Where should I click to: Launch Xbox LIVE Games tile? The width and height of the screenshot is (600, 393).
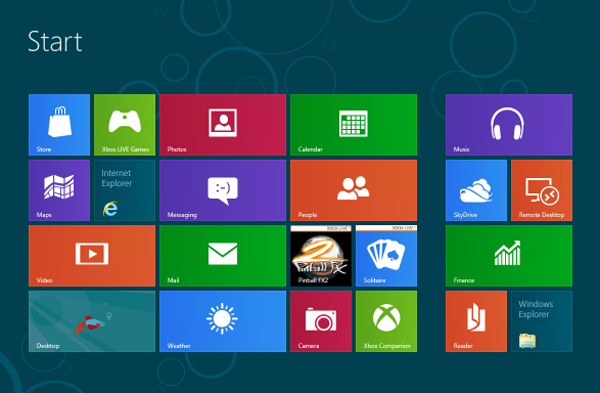[x=125, y=125]
